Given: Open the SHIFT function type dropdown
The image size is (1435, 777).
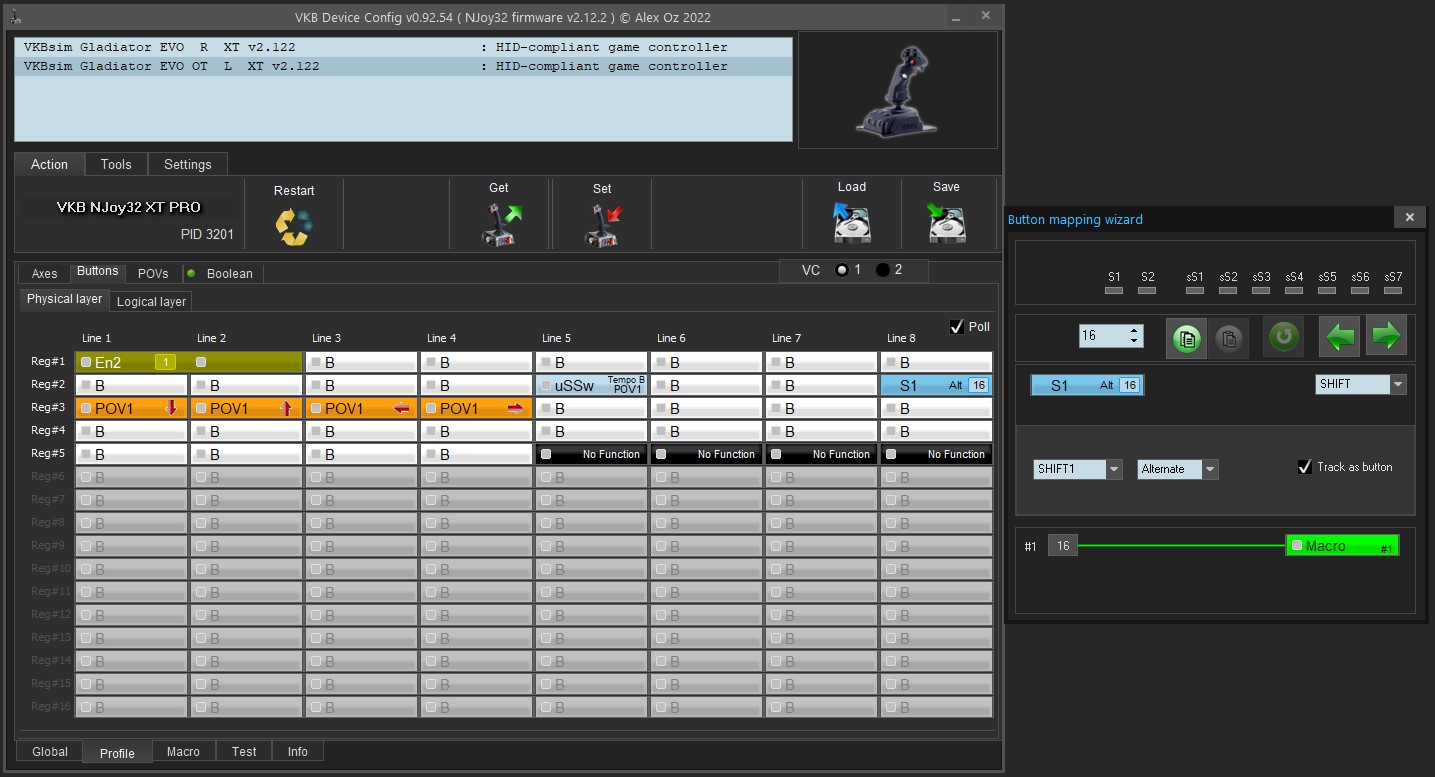Looking at the screenshot, I should [x=1398, y=384].
